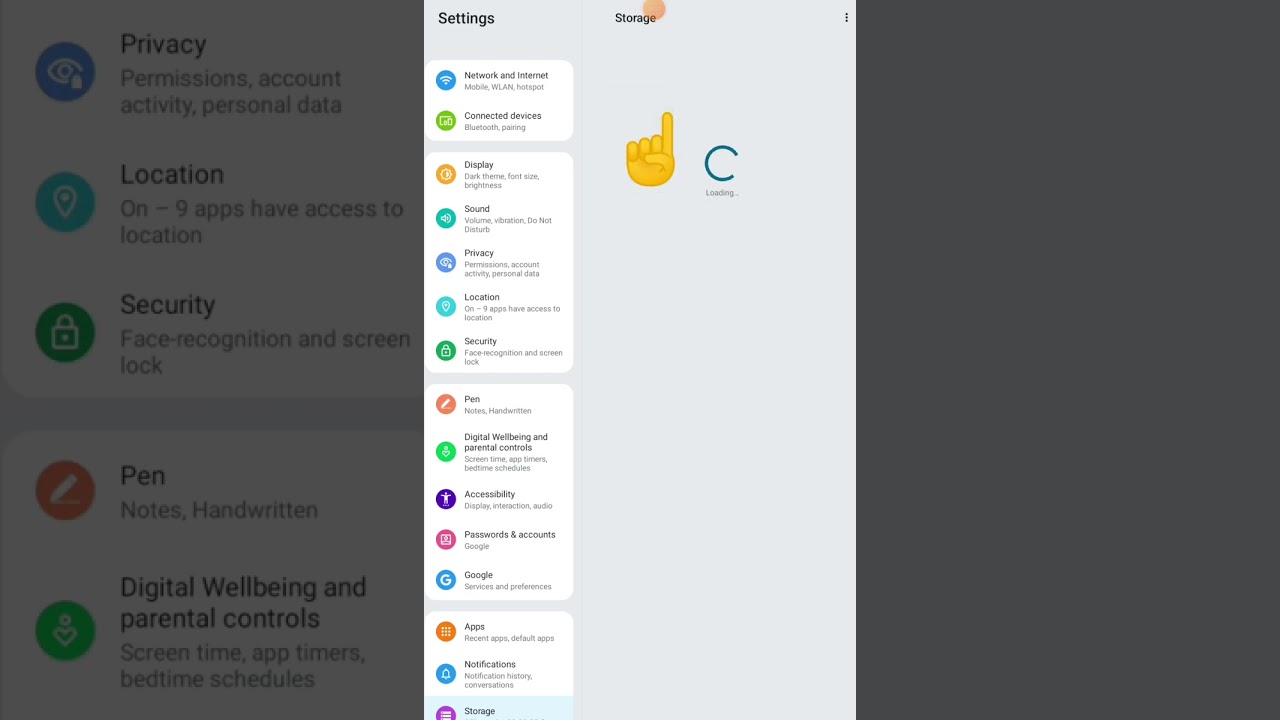Tap the Pen settings icon

446,404
